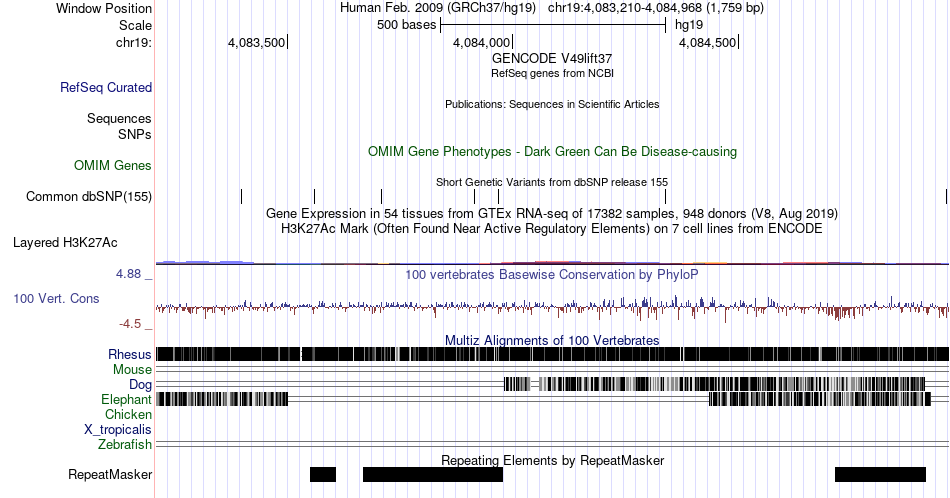This screenshot has height=498, width=950.
Task: Click Multiz Alignments of 100 Vertebrates title
Action: click(x=552, y=340)
